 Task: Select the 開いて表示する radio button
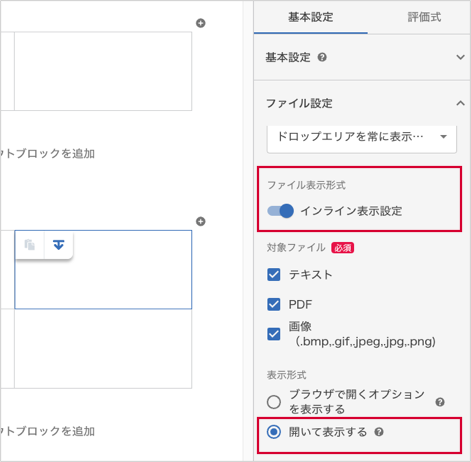click(x=274, y=432)
